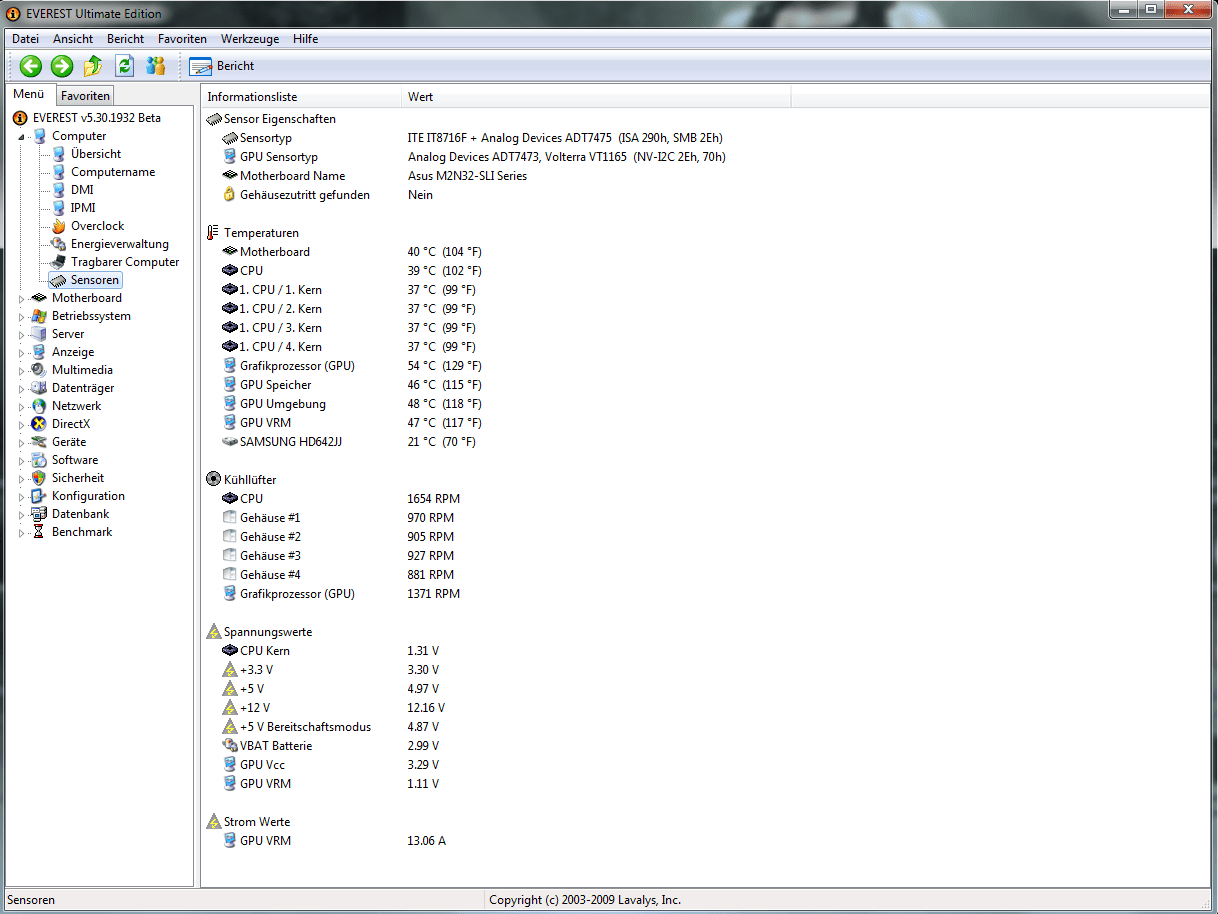This screenshot has height=914, width=1218.
Task: Open the Hilfe menu
Action: tap(306, 39)
